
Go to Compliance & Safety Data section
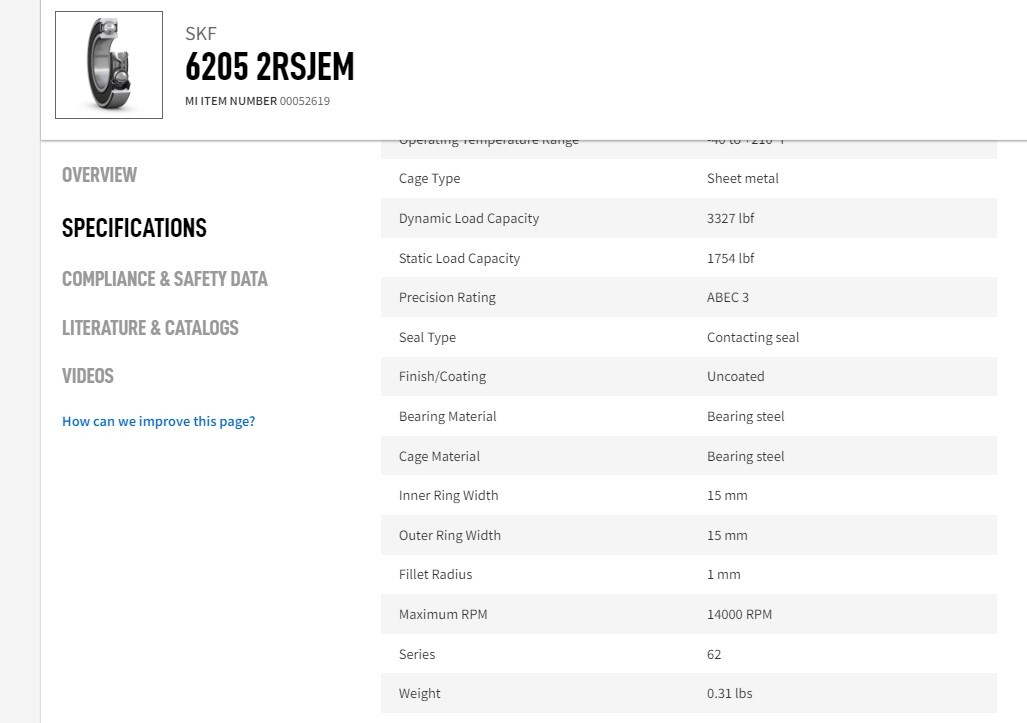165,279
